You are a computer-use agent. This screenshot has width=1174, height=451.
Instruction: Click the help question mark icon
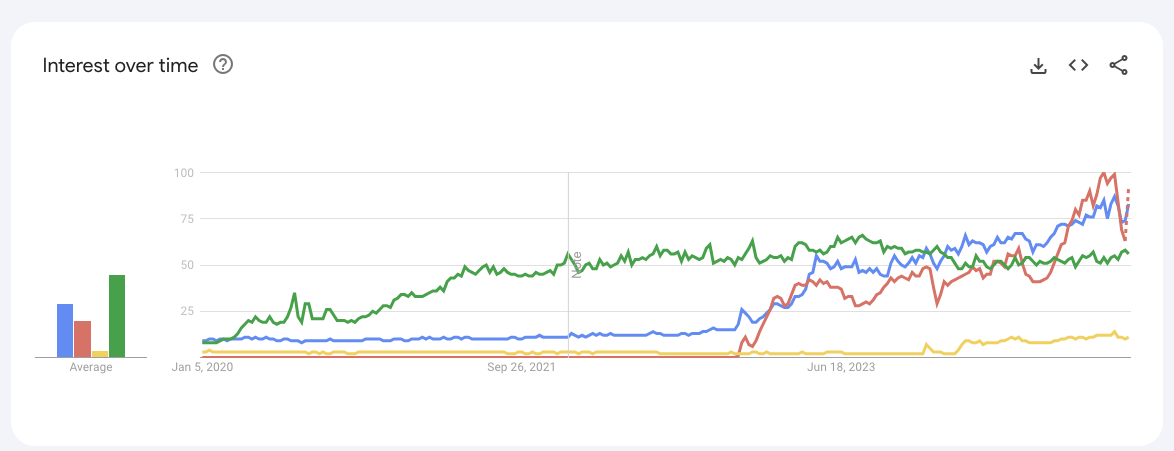click(x=223, y=65)
